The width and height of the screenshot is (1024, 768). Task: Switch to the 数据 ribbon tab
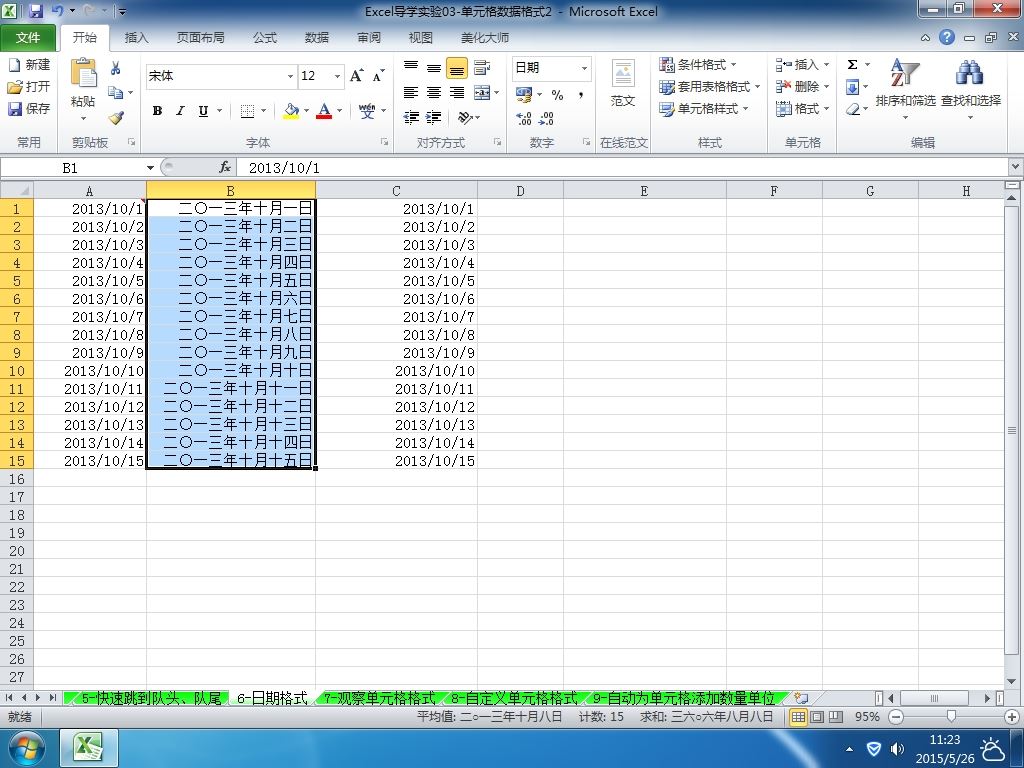tap(317, 38)
